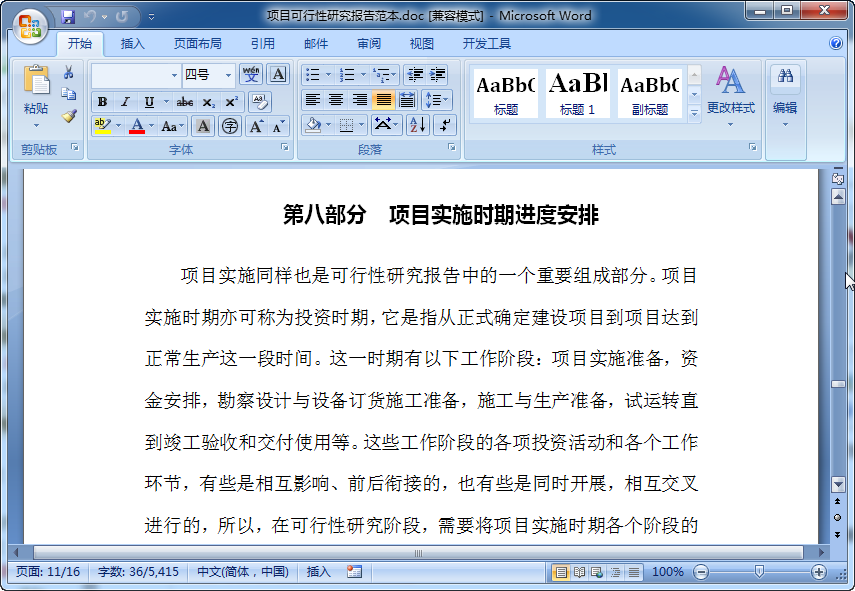Open the Font dialog launcher
Image resolution: width=855 pixels, height=591 pixels.
click(x=285, y=147)
